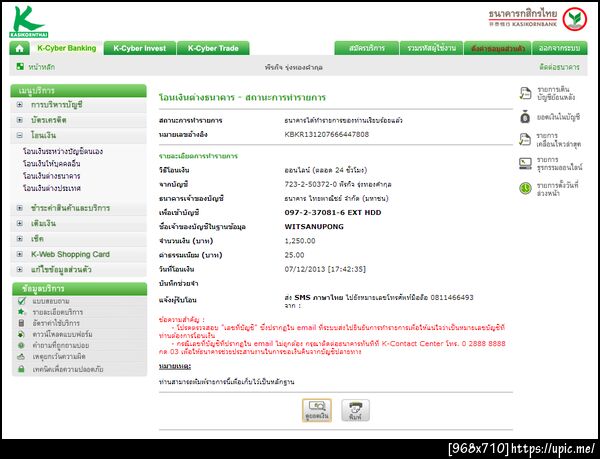The height and width of the screenshot is (459, 600).
Task: Click the K Kasikornthai logo
Action: (x=28, y=22)
